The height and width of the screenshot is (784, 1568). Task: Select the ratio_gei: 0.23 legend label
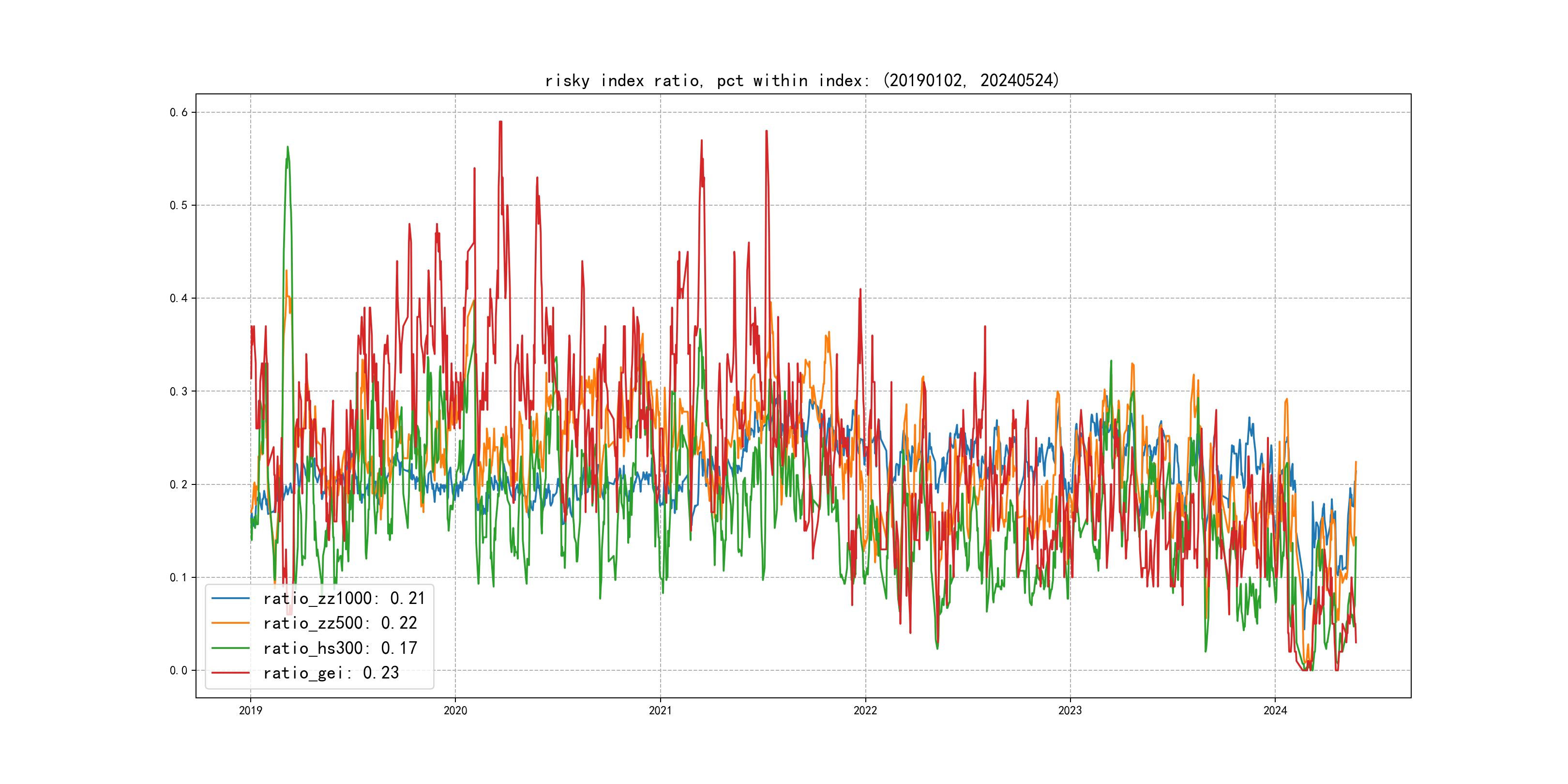click(x=331, y=673)
